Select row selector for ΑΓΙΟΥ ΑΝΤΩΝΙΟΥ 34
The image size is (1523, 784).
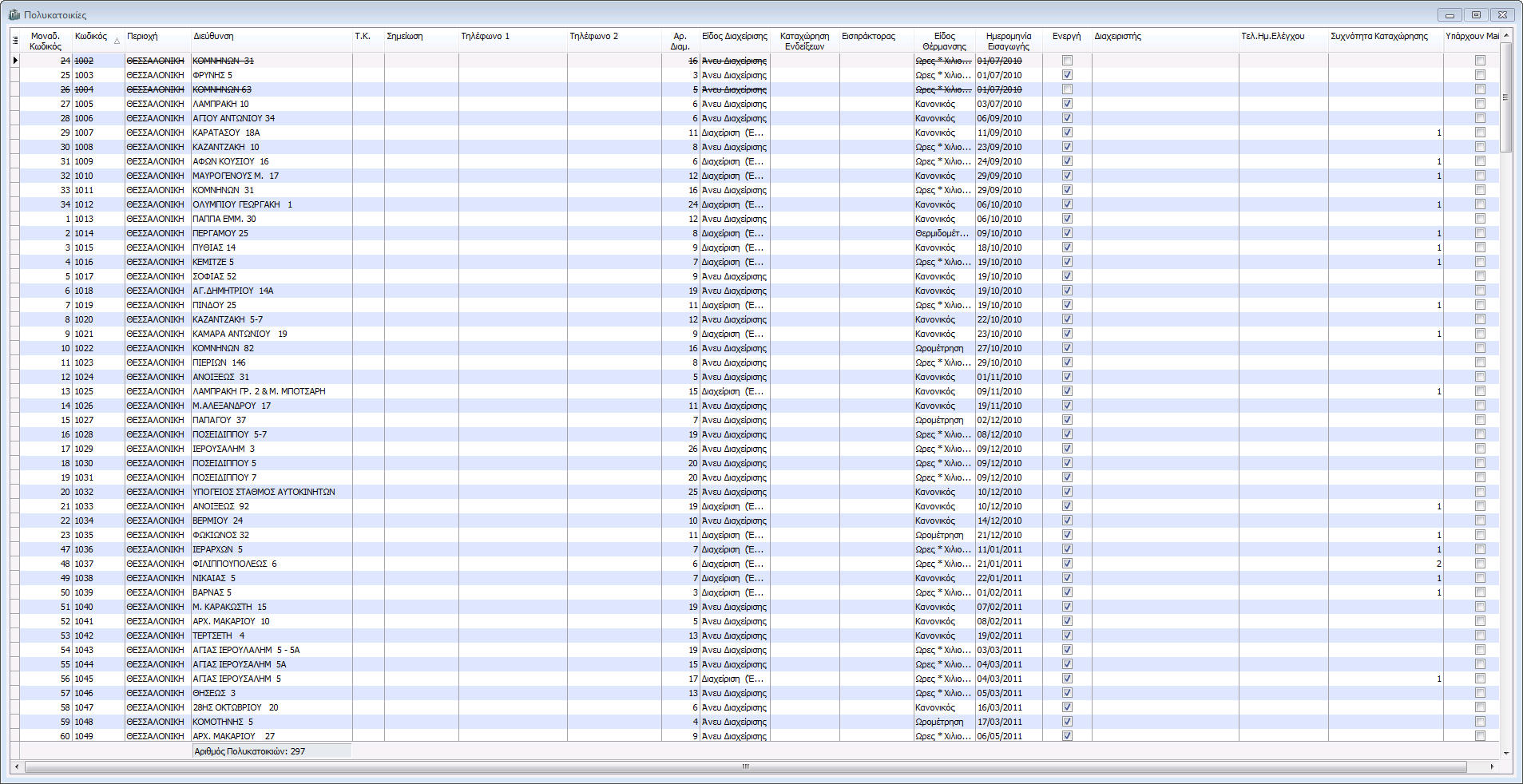coord(14,118)
